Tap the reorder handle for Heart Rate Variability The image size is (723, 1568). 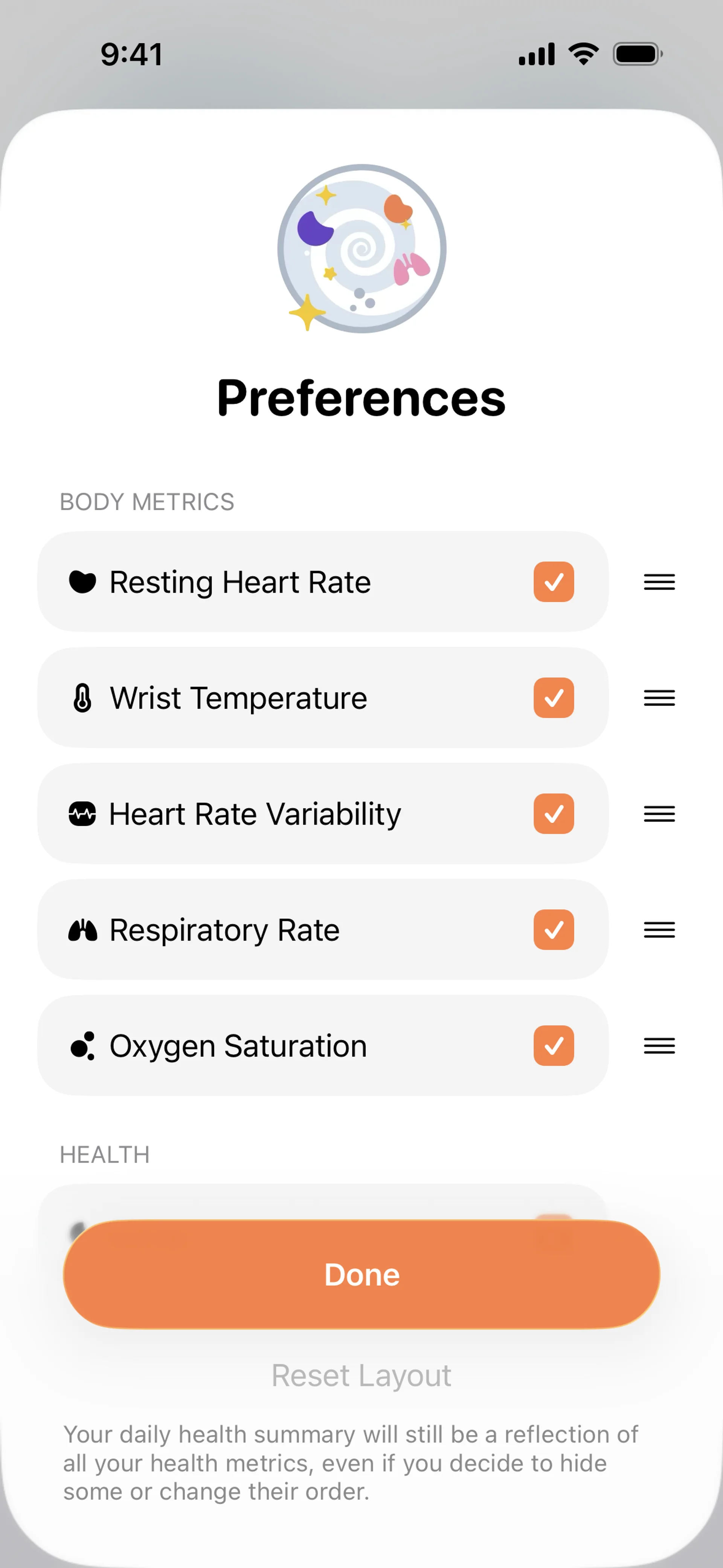(659, 814)
